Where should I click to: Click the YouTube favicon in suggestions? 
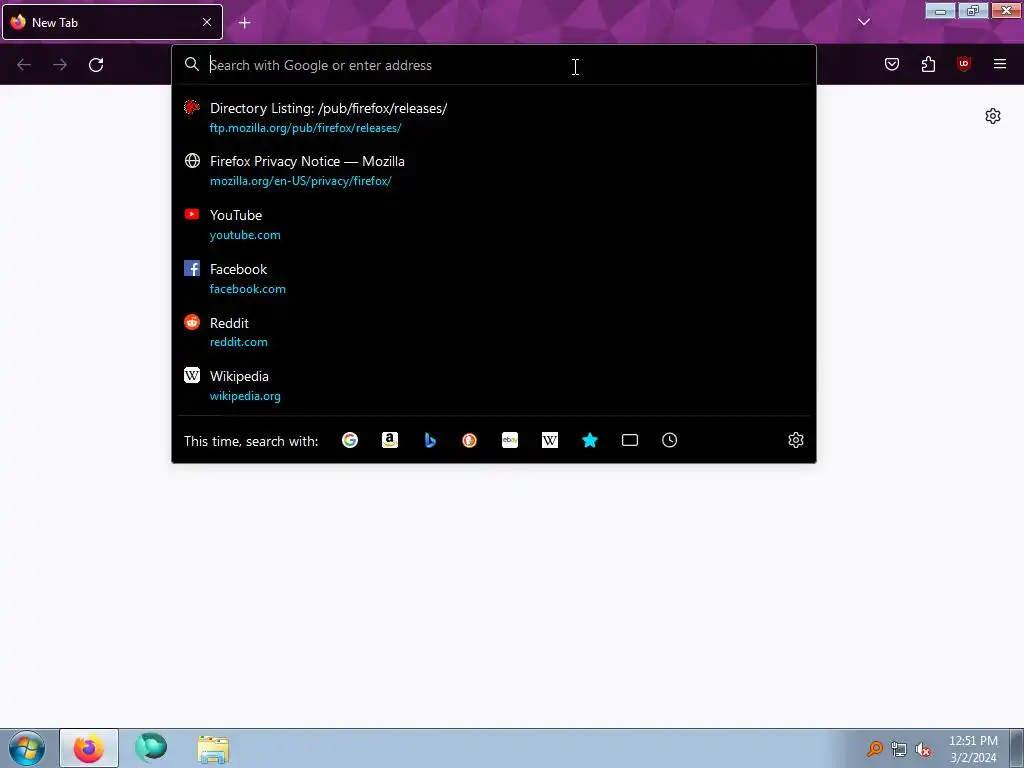(192, 214)
